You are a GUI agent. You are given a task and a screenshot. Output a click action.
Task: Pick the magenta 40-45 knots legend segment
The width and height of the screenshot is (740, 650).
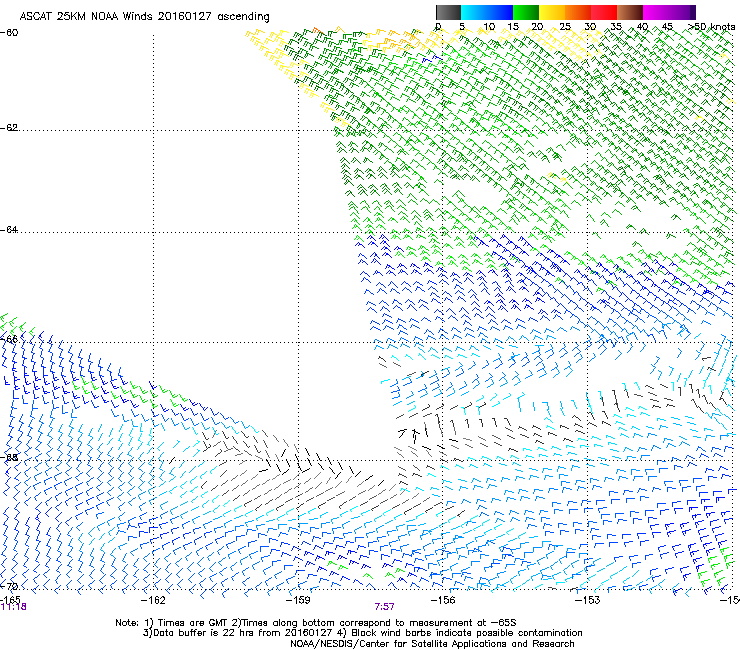[x=656, y=12]
